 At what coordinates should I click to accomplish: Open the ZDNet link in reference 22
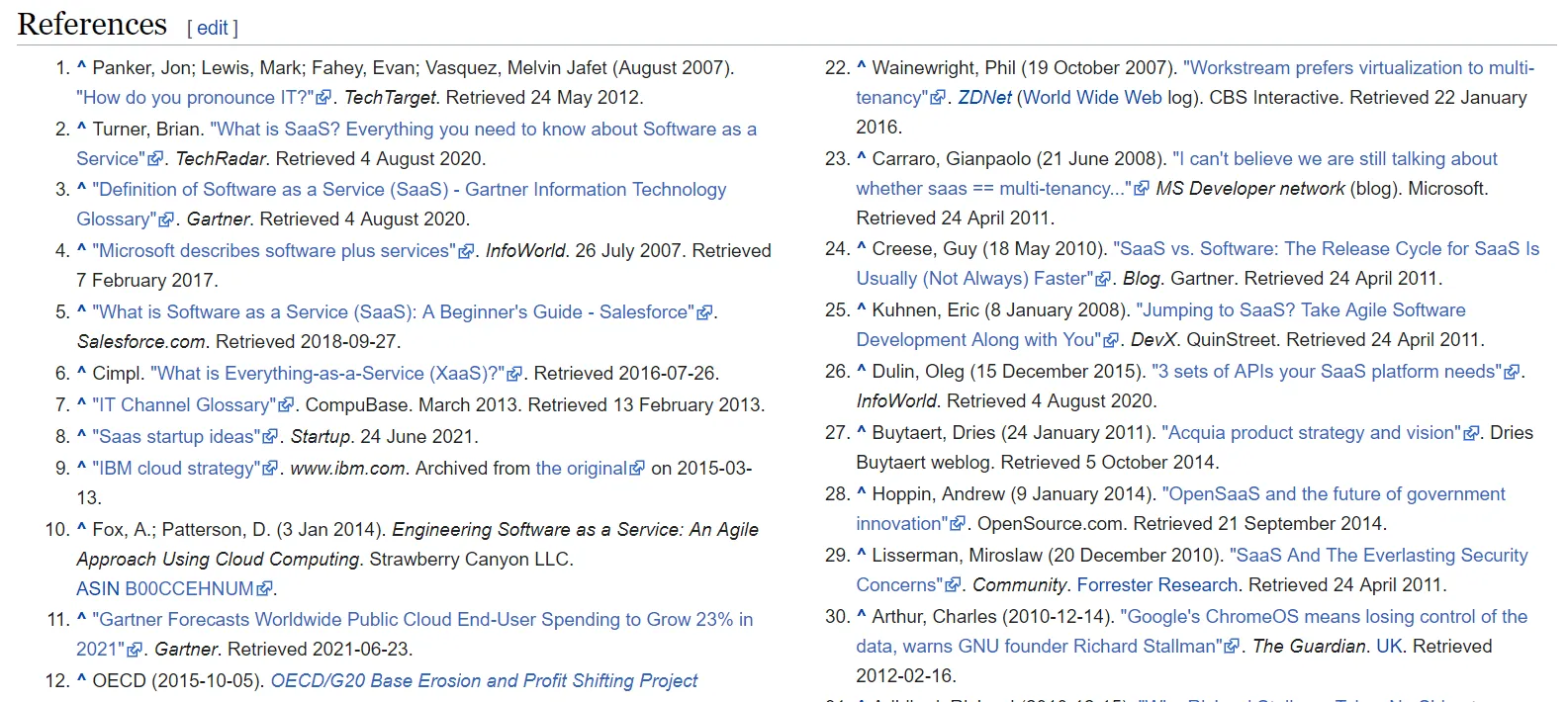(984, 98)
